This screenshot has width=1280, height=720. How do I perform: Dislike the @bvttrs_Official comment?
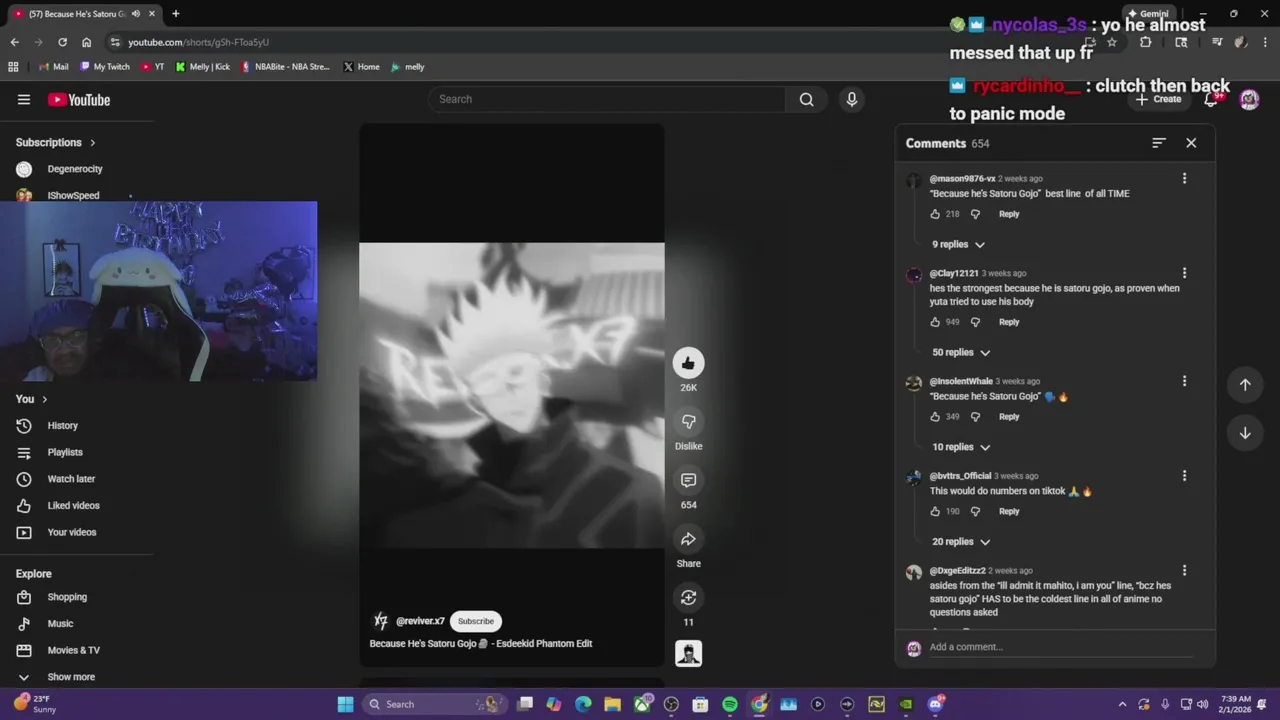pos(975,511)
